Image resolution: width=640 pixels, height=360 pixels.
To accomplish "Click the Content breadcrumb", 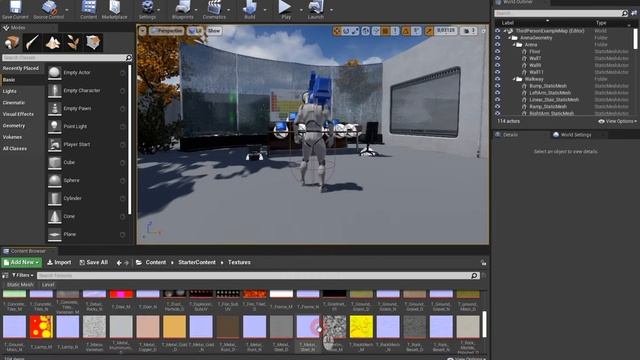I will (x=156, y=262).
